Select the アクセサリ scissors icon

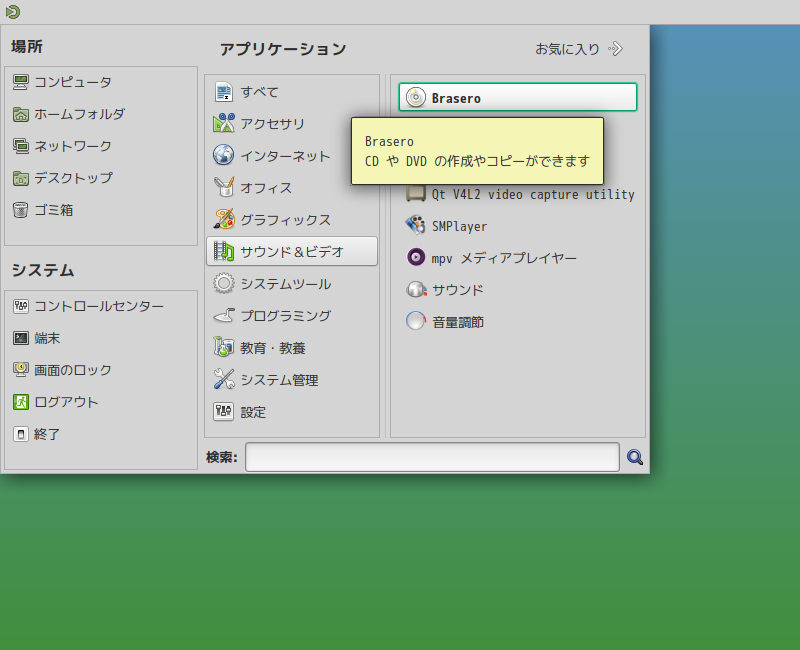(x=223, y=123)
